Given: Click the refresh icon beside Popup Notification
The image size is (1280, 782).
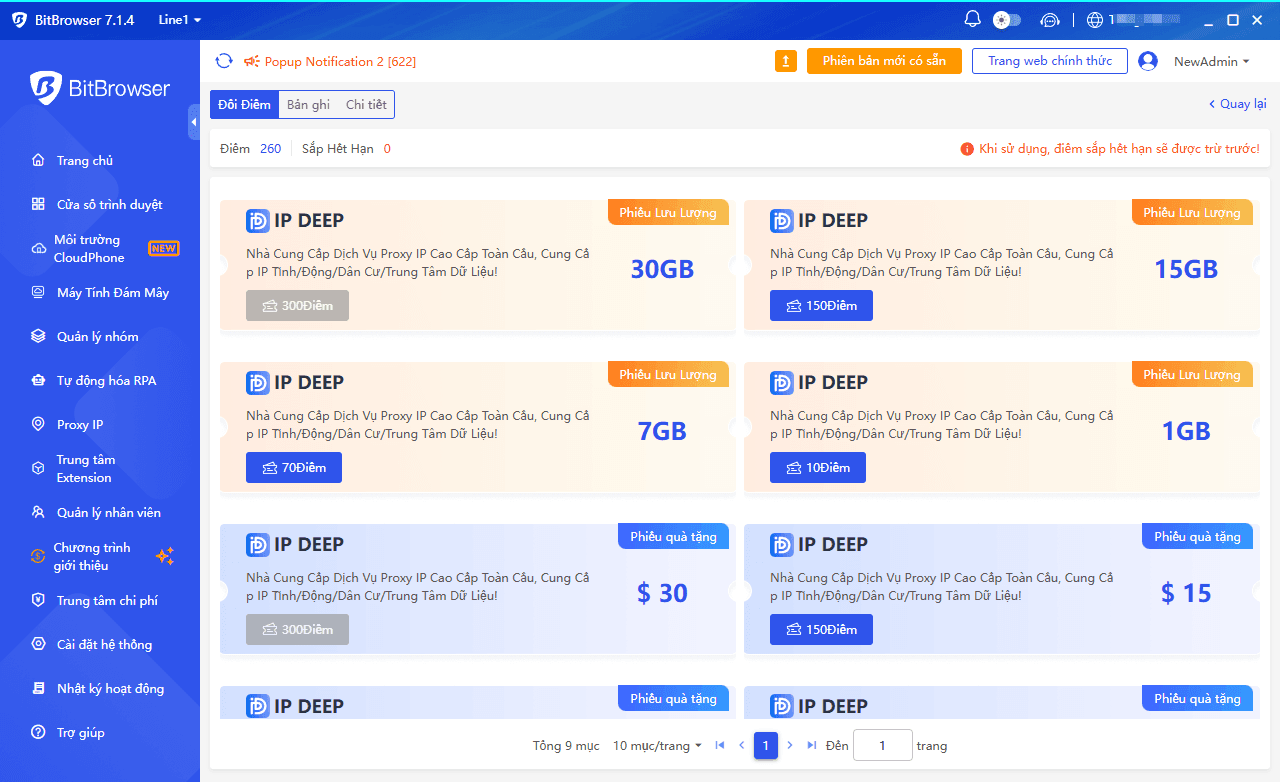Looking at the screenshot, I should click(x=224, y=61).
